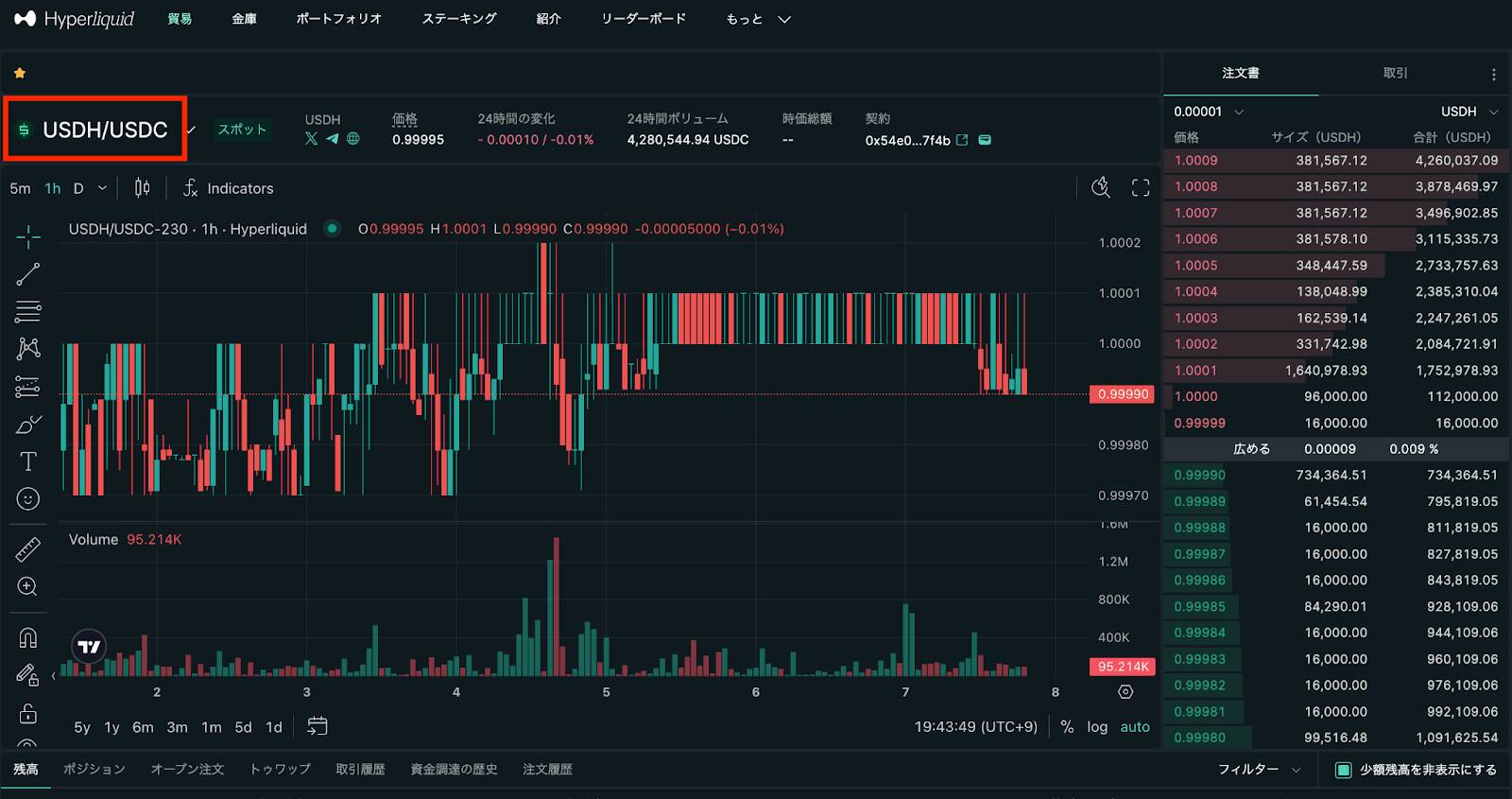The image size is (1512, 799).
Task: Open the emoji sticker tool
Action: [28, 499]
